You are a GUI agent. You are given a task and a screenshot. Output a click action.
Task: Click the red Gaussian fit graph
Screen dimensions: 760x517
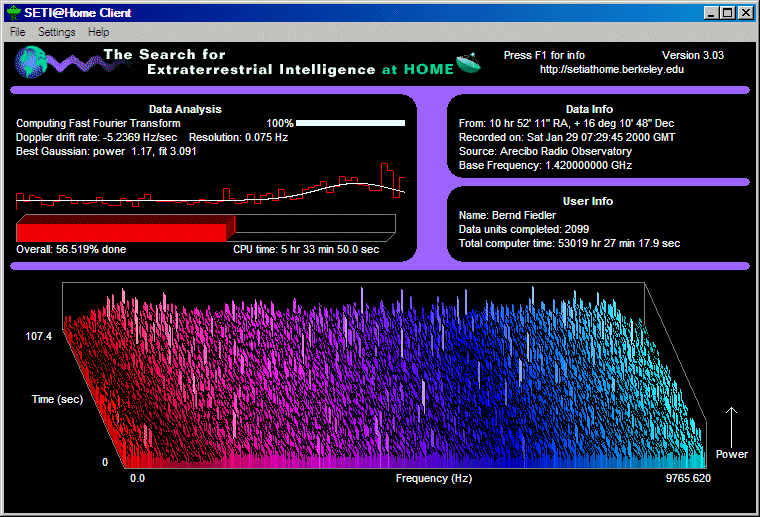tap(210, 187)
